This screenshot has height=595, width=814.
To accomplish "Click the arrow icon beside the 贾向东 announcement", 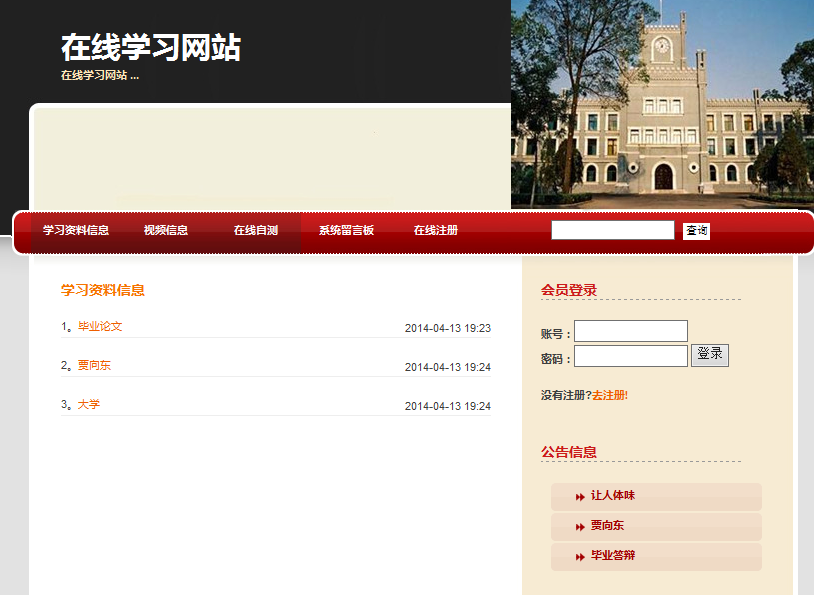I will click(x=580, y=527).
